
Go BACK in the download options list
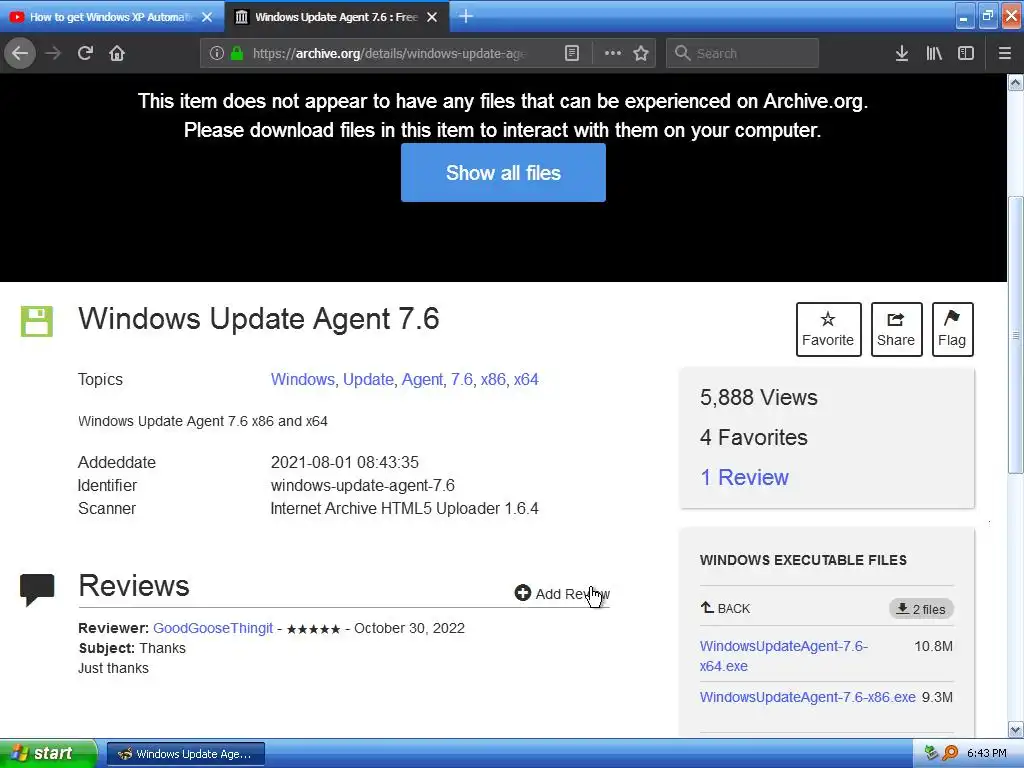[x=725, y=609]
